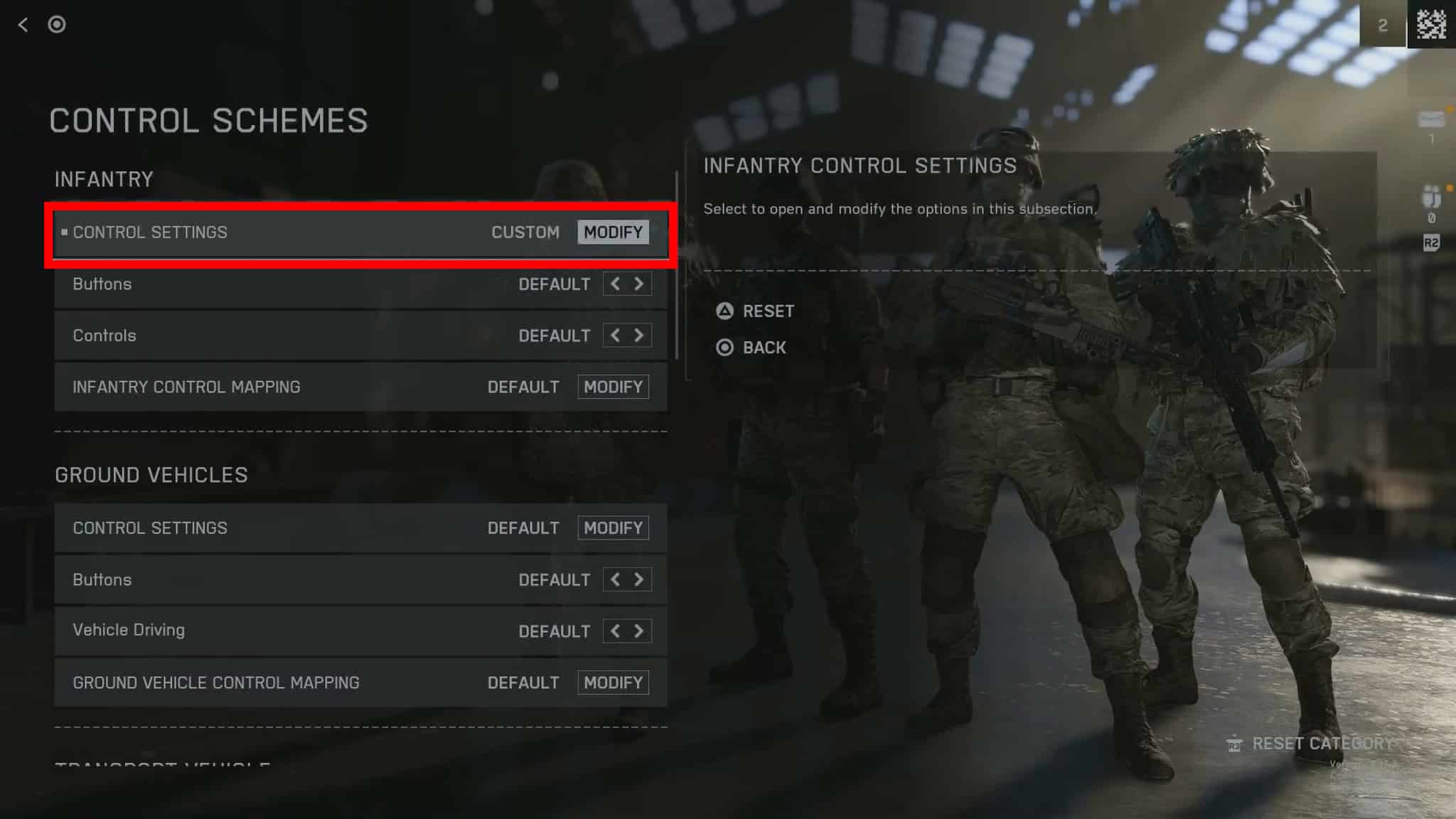Cycle Infantry Buttons preset to the next option
Viewport: 1456px width, 819px height.
coord(639,284)
